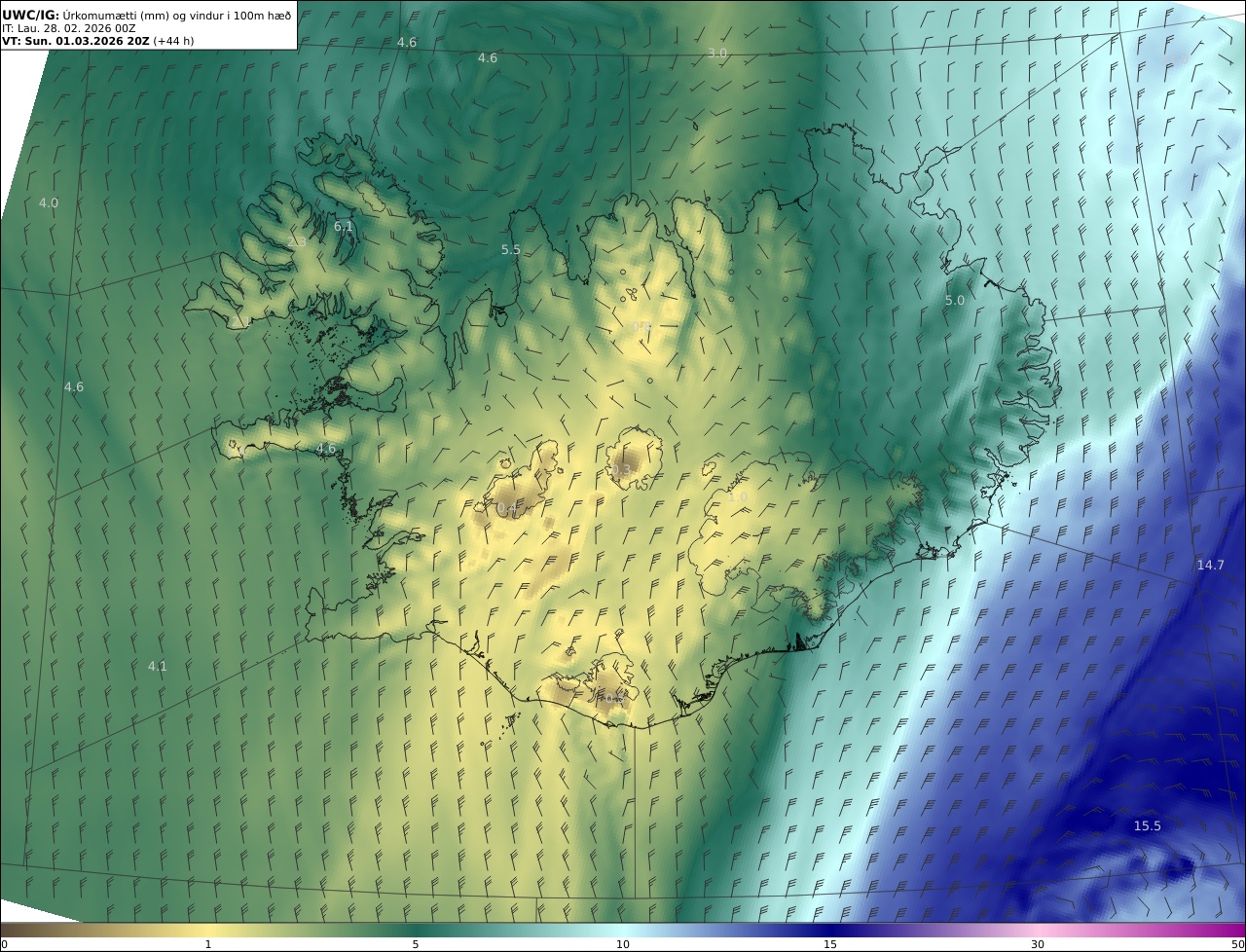This screenshot has width=1246, height=952.
Task: Click the 0.3 value label on Hofsjökull glacier
Action: point(621,470)
